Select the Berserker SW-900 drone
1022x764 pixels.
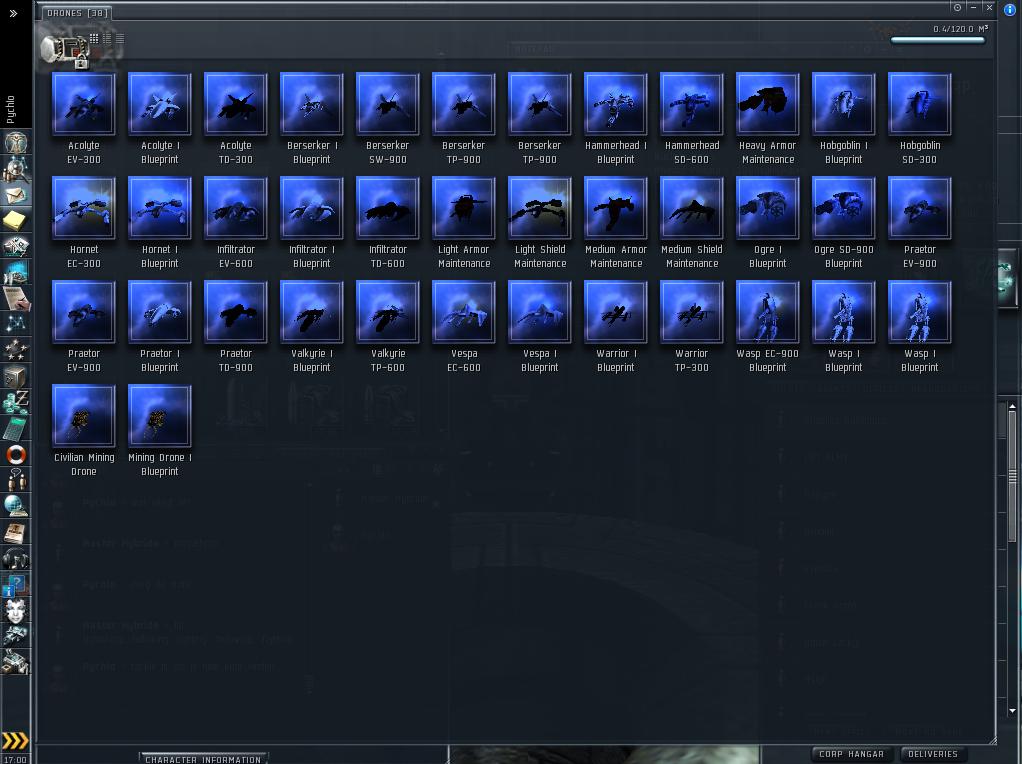[x=387, y=118]
